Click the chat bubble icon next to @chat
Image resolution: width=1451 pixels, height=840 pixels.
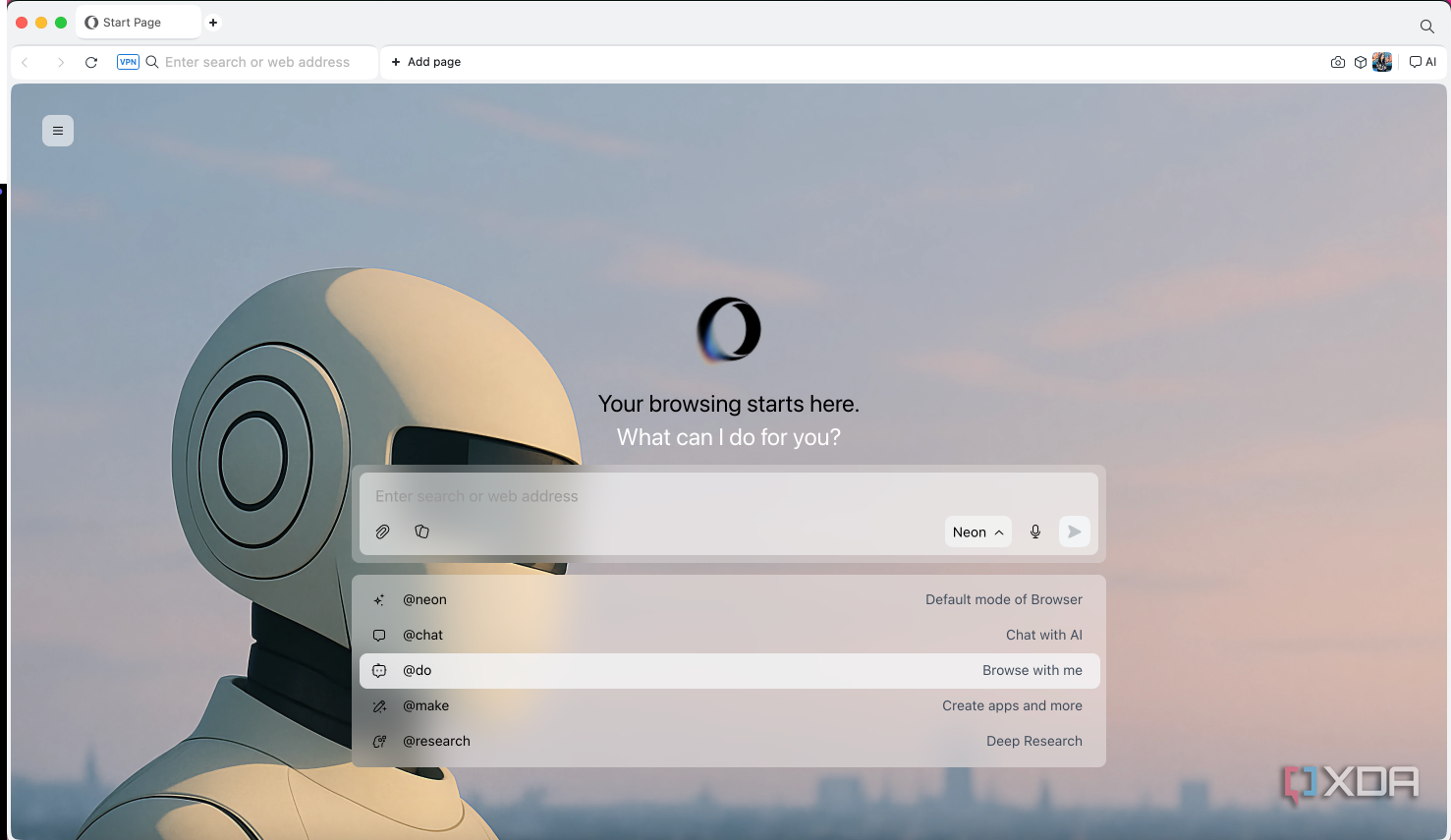pos(379,635)
